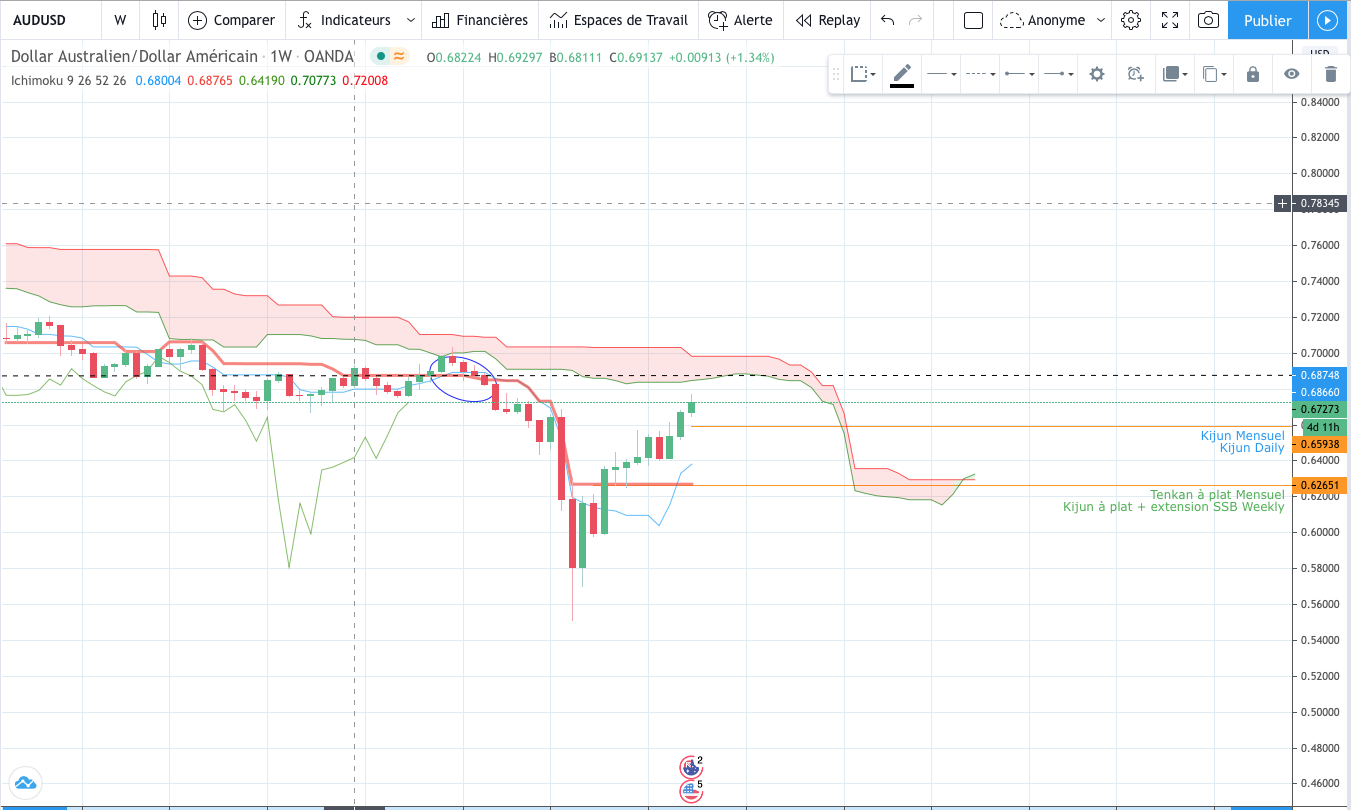Click the plus icon beside 0.78345

click(x=1284, y=204)
